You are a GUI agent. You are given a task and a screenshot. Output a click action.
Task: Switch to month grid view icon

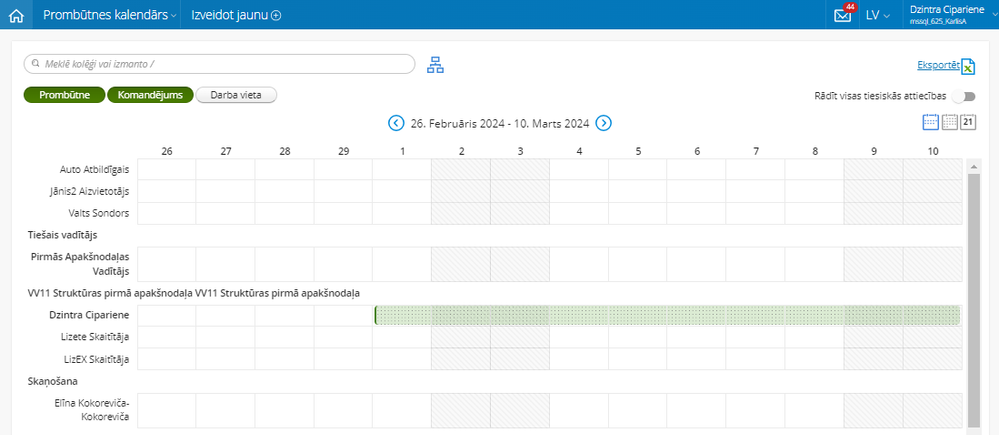[949, 122]
